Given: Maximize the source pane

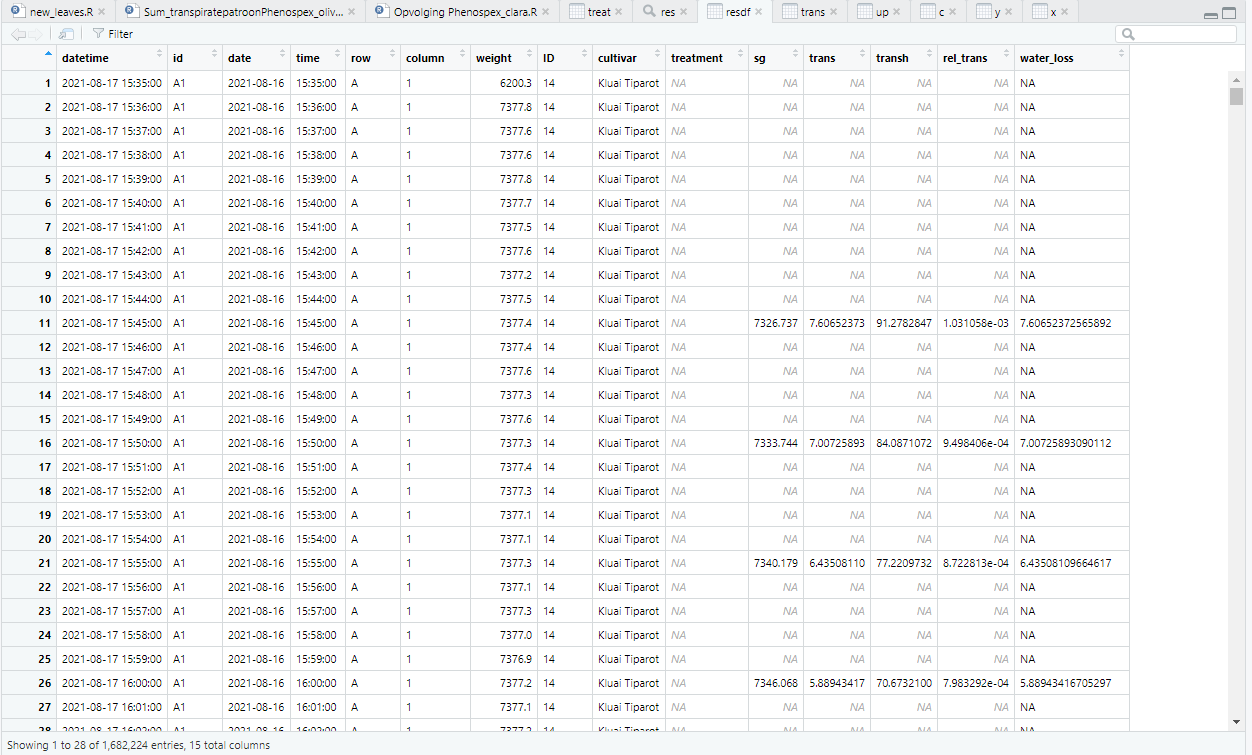Looking at the screenshot, I should [x=1232, y=15].
